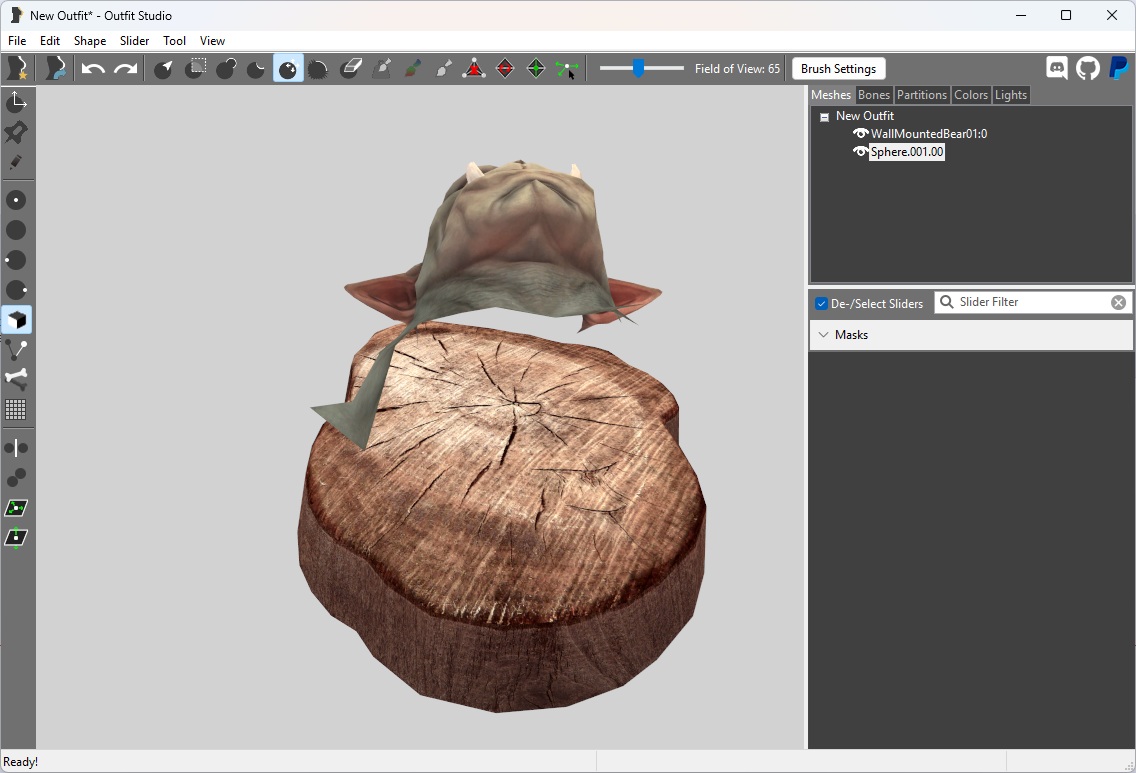This screenshot has height=773, width=1136.
Task: Open the Slider menu
Action: pyautogui.click(x=134, y=41)
